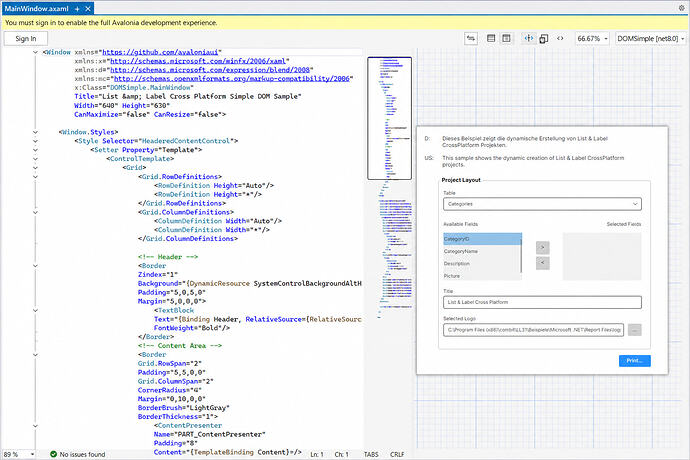
Task: Click the CornerRadius="4" code line
Action: [x=170, y=390]
